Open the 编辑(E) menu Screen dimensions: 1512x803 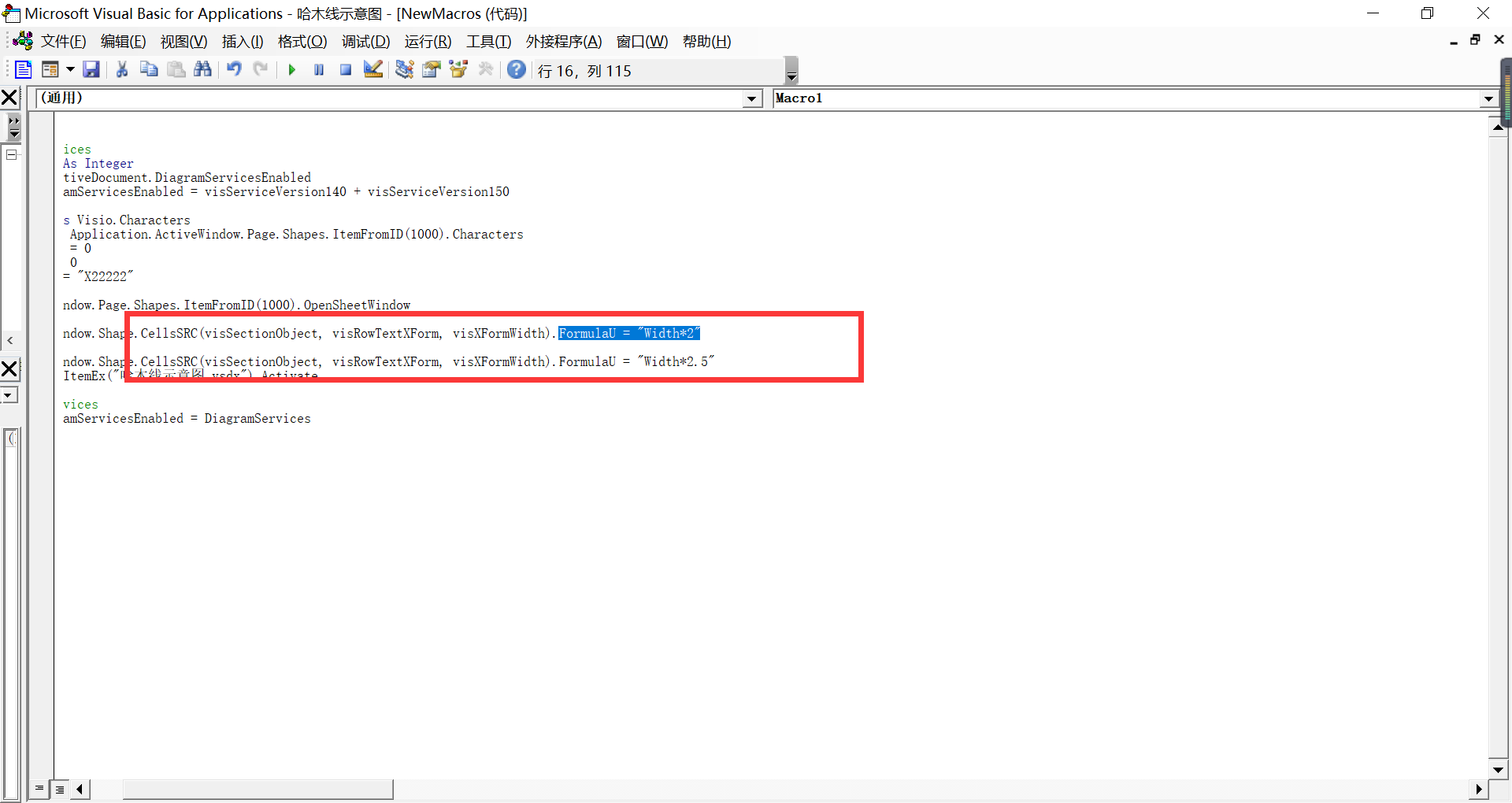[x=124, y=42]
